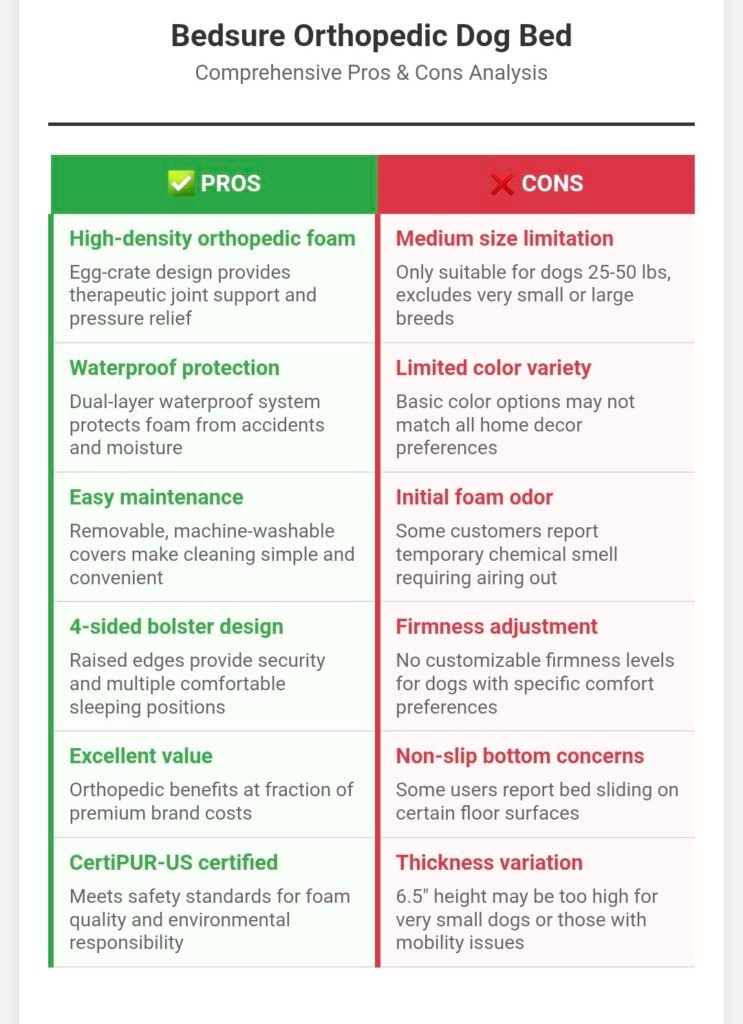The image size is (743, 1024).
Task: Select the Firmness adjustment heading
Action: pos(496,627)
